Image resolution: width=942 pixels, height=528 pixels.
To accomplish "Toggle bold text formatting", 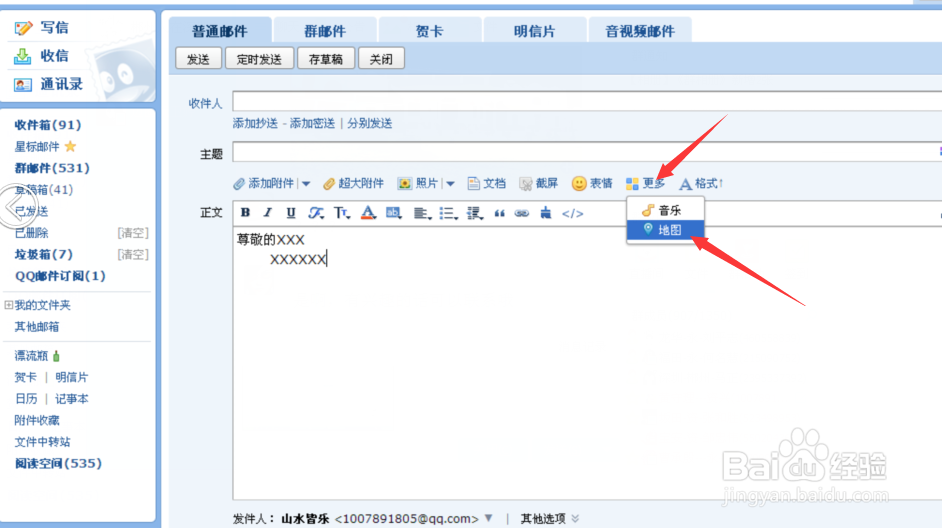I will pos(245,212).
